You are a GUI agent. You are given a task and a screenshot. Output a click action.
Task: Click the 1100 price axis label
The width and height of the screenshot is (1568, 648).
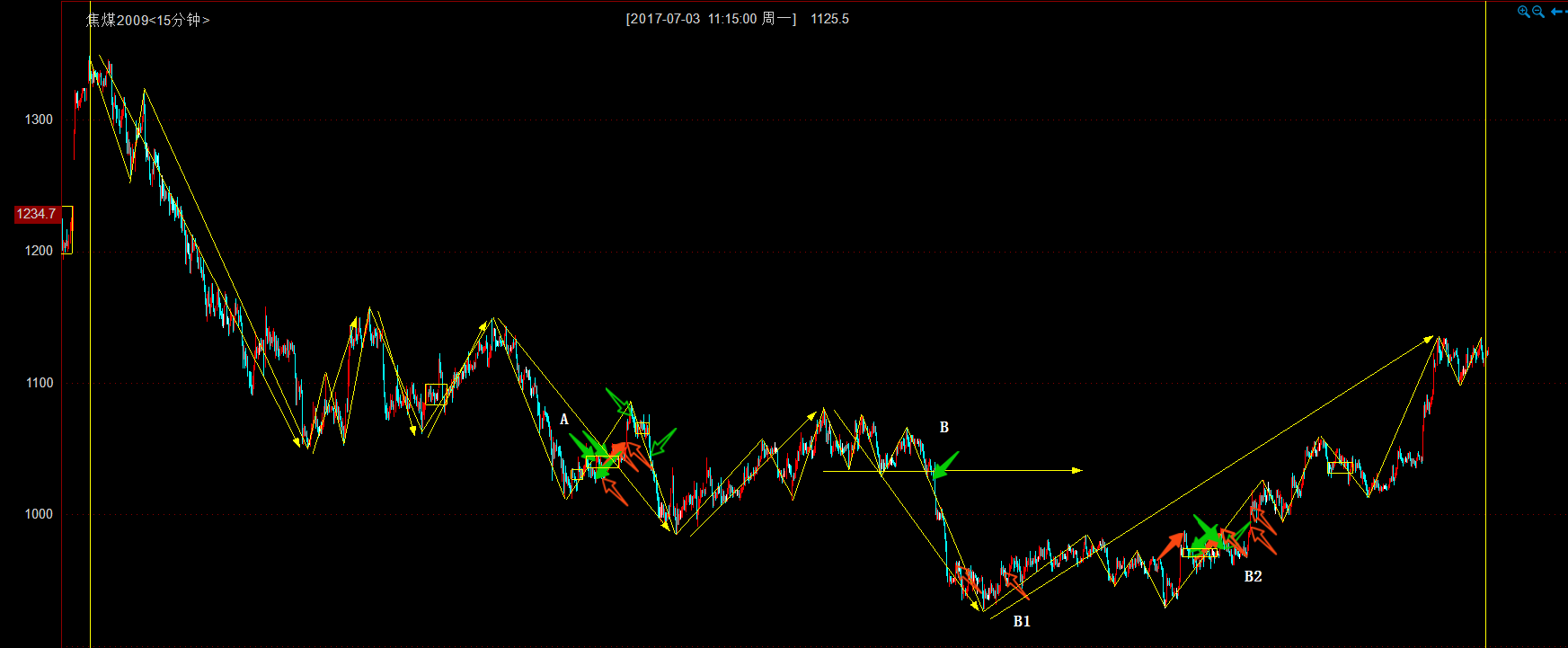[39, 383]
